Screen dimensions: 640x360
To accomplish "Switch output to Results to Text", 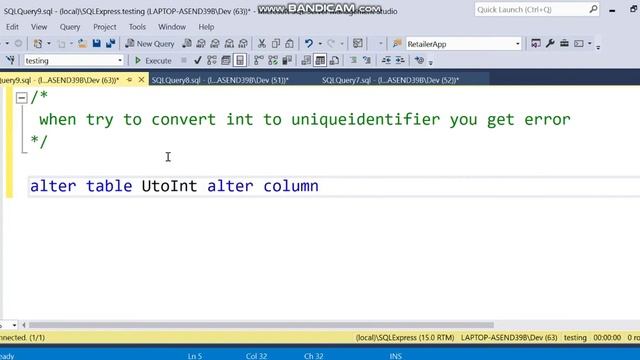I will click(x=306, y=60).
